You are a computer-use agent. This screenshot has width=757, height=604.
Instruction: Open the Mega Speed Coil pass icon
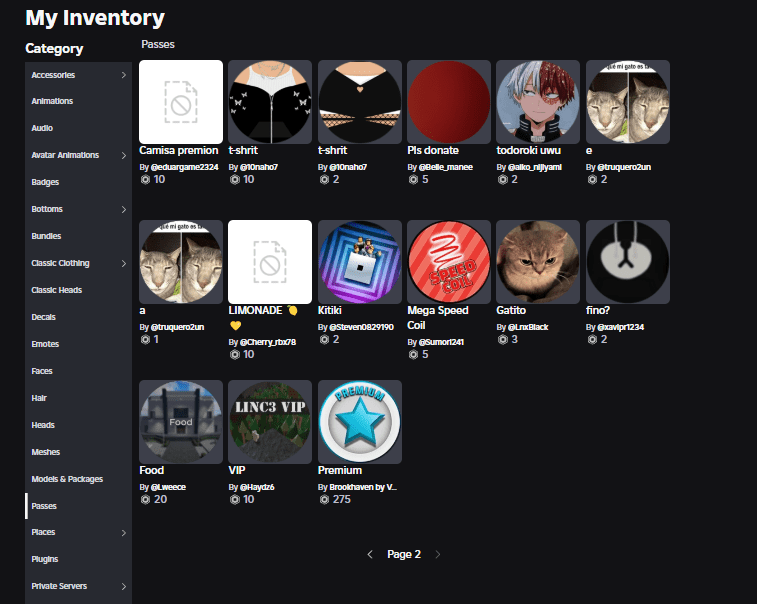click(x=448, y=262)
